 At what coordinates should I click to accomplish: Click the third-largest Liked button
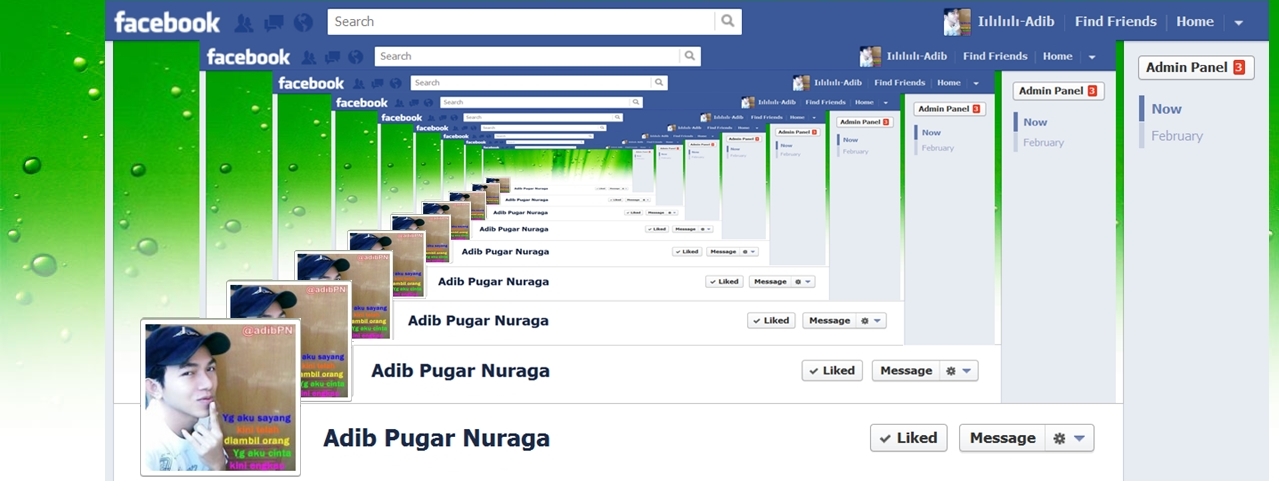771,321
